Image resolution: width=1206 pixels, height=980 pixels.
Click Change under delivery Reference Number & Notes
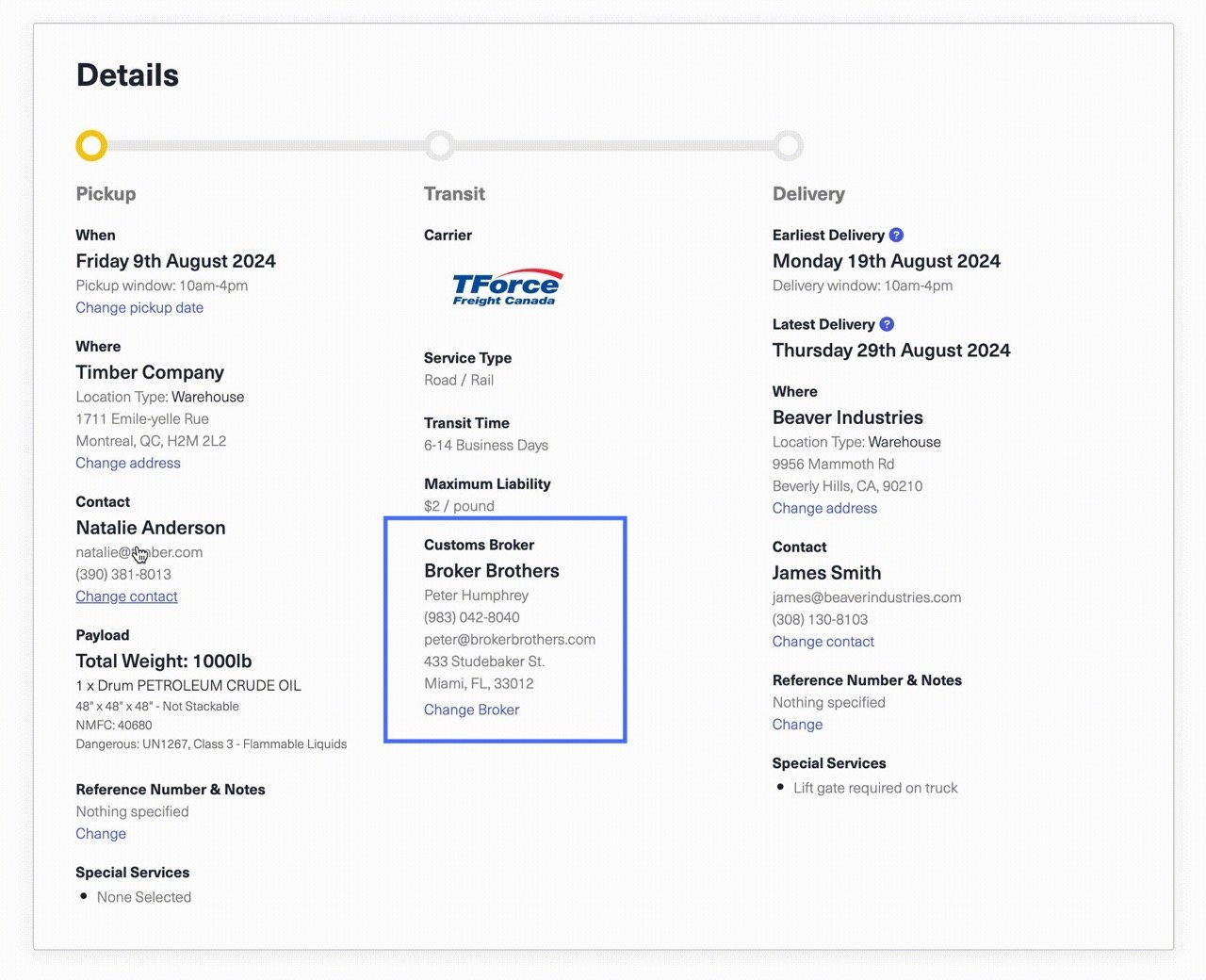coord(797,725)
